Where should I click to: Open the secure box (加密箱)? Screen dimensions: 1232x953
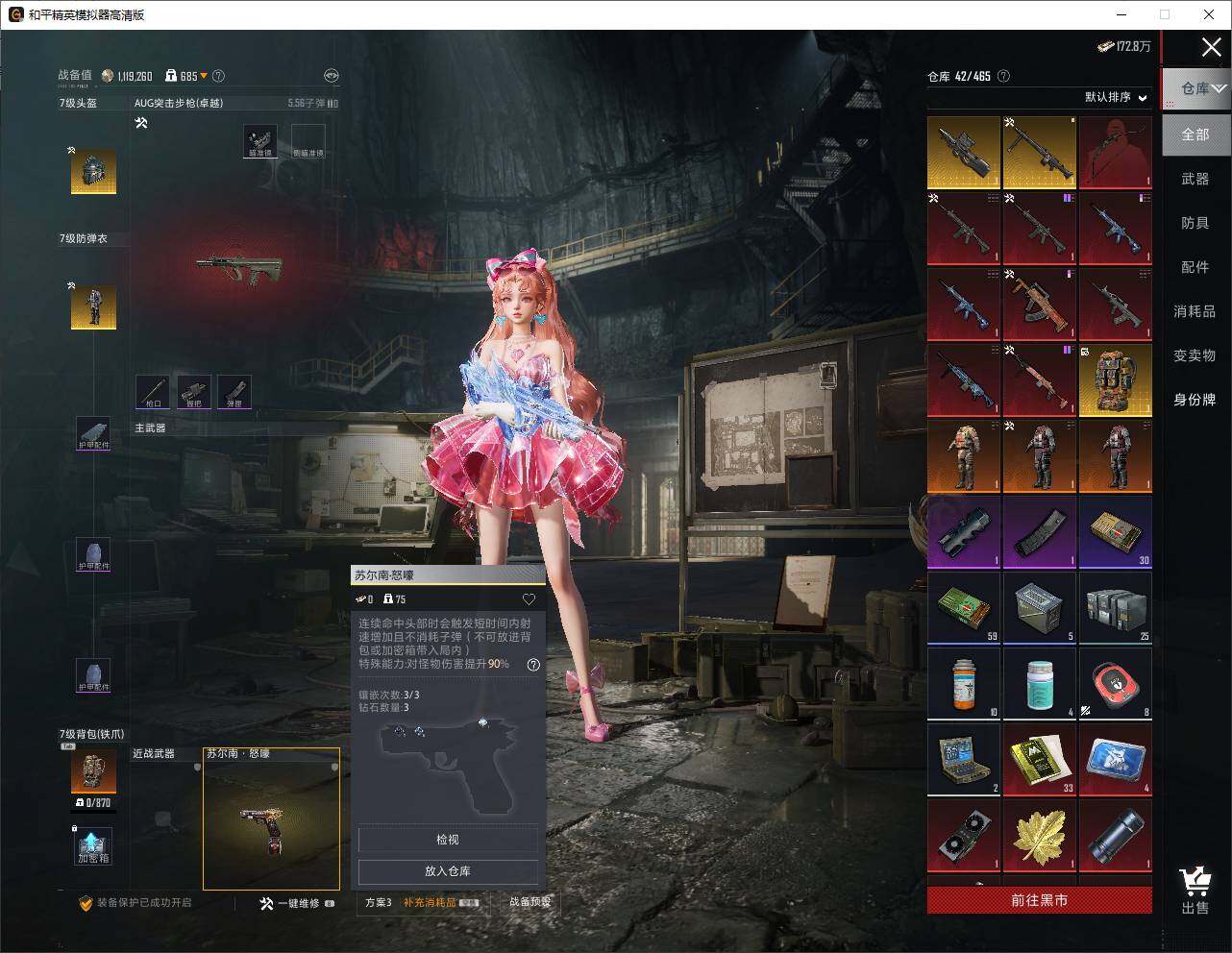(x=93, y=845)
